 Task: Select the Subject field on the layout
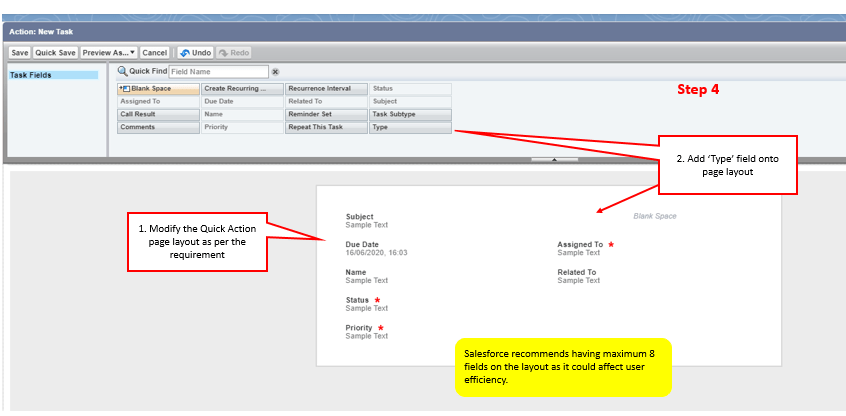pyautogui.click(x=360, y=220)
